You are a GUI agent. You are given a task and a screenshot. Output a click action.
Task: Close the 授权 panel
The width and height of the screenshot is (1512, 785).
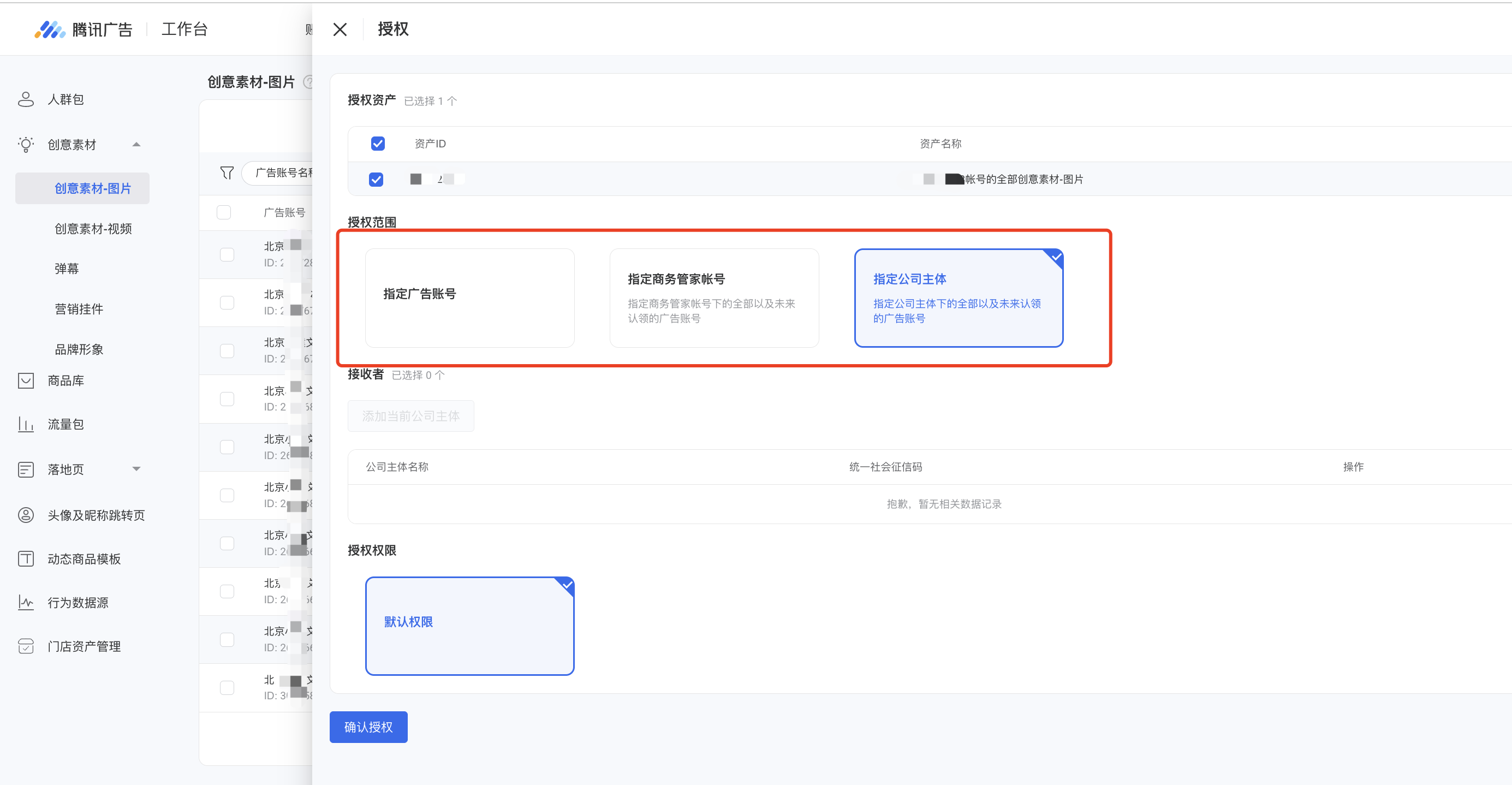(x=340, y=29)
